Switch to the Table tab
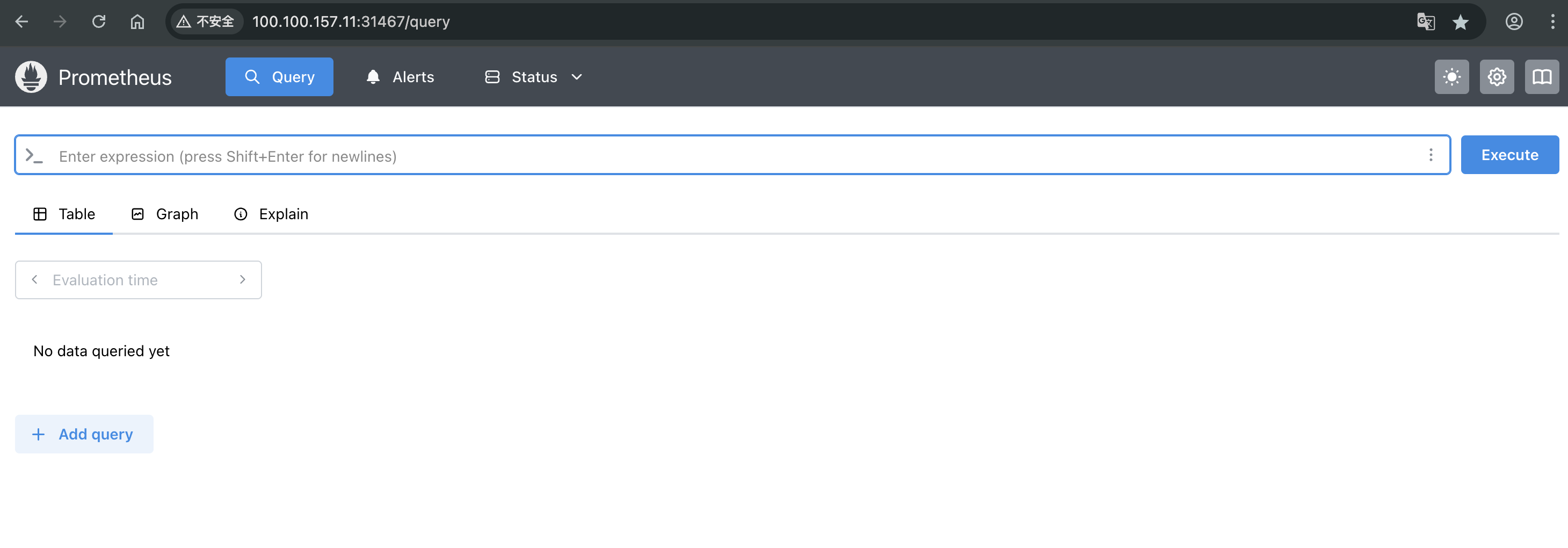This screenshot has width=1568, height=548. (x=64, y=214)
